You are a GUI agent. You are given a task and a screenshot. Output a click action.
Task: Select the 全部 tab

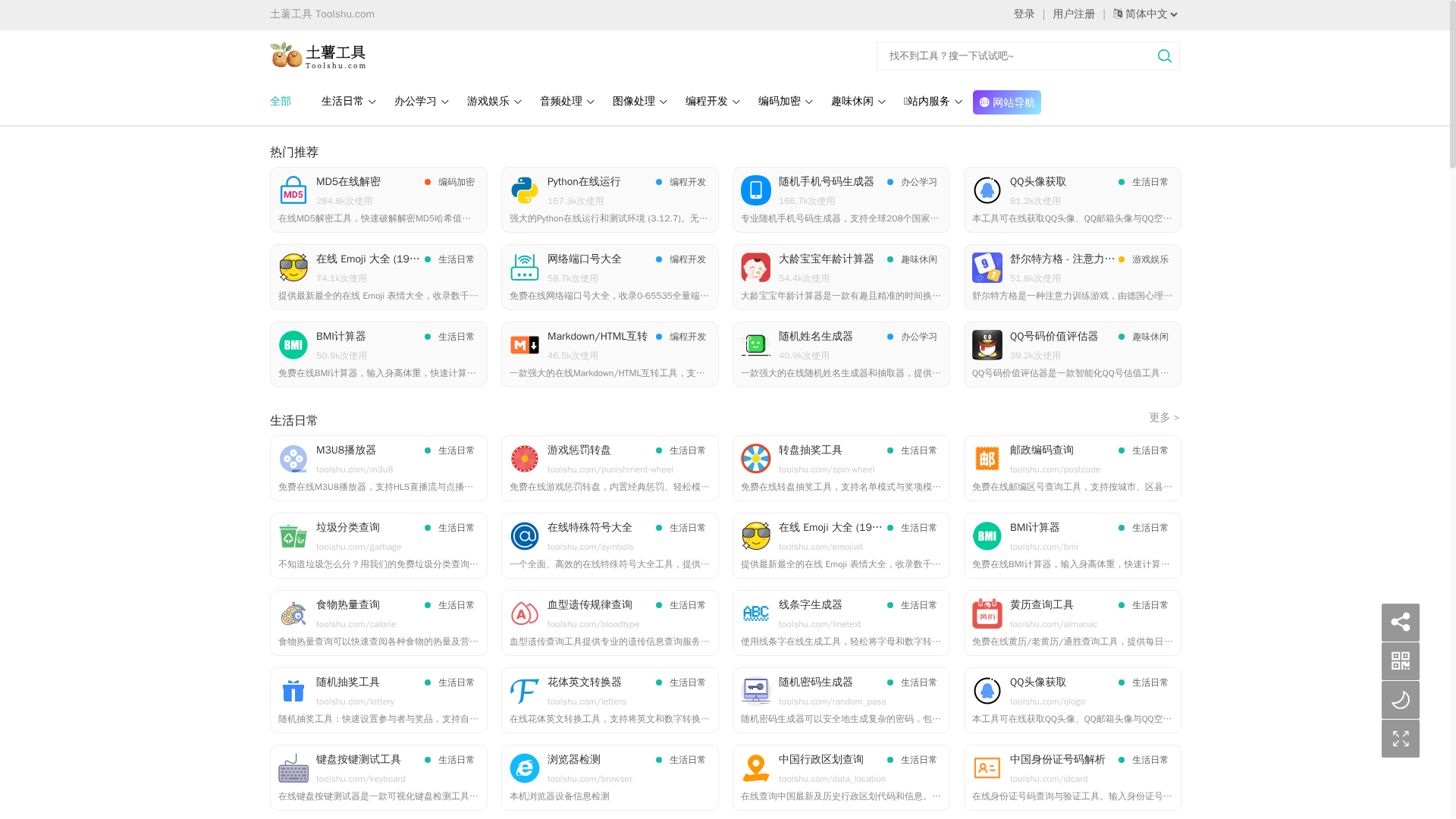281,102
